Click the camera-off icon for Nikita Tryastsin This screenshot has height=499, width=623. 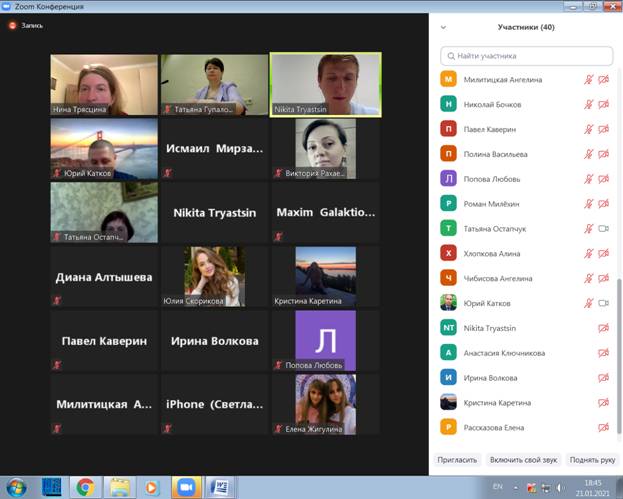(x=603, y=328)
